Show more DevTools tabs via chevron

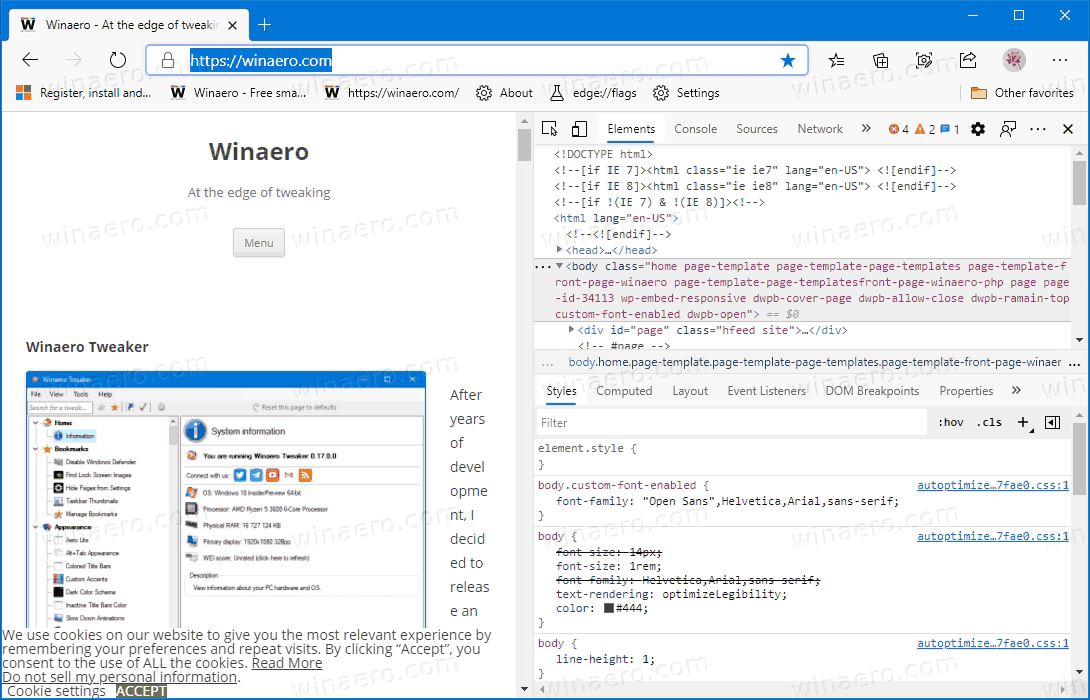[866, 129]
